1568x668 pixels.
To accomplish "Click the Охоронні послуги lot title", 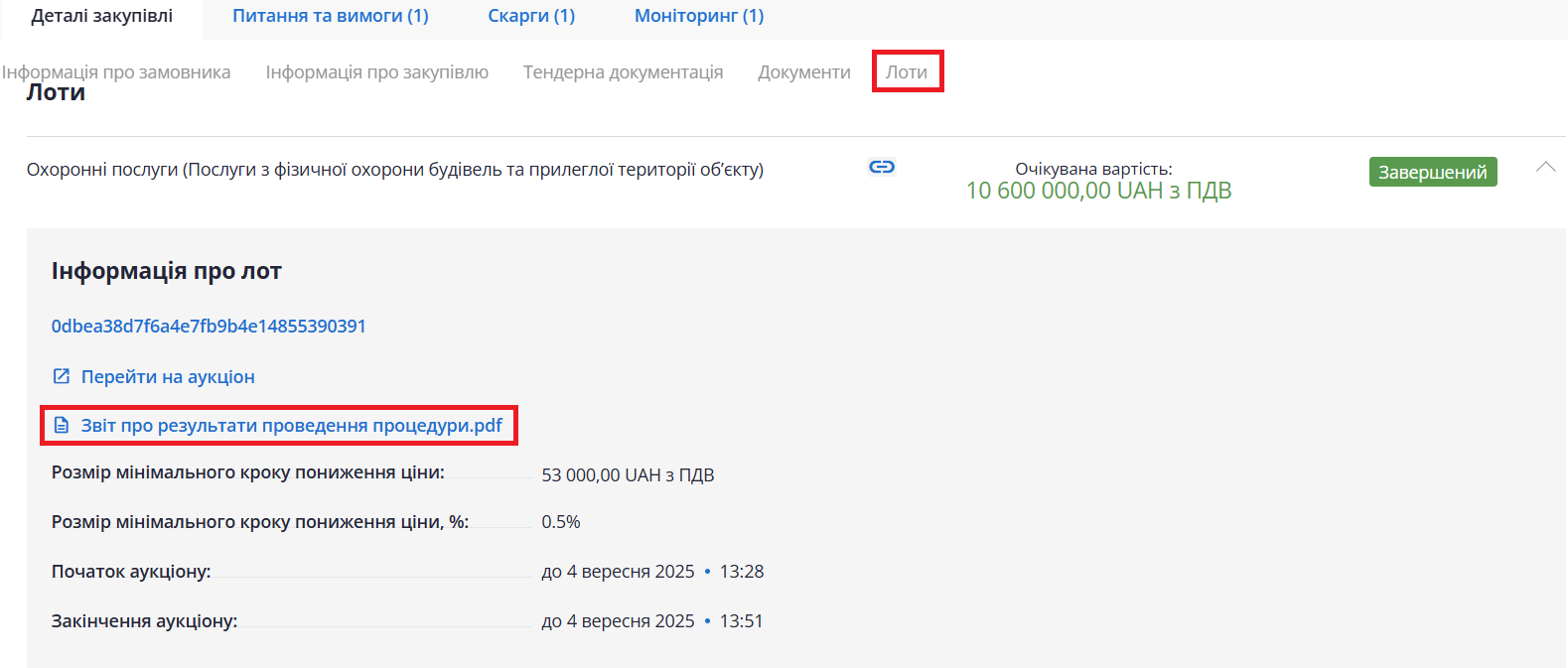I will pyautogui.click(x=394, y=170).
